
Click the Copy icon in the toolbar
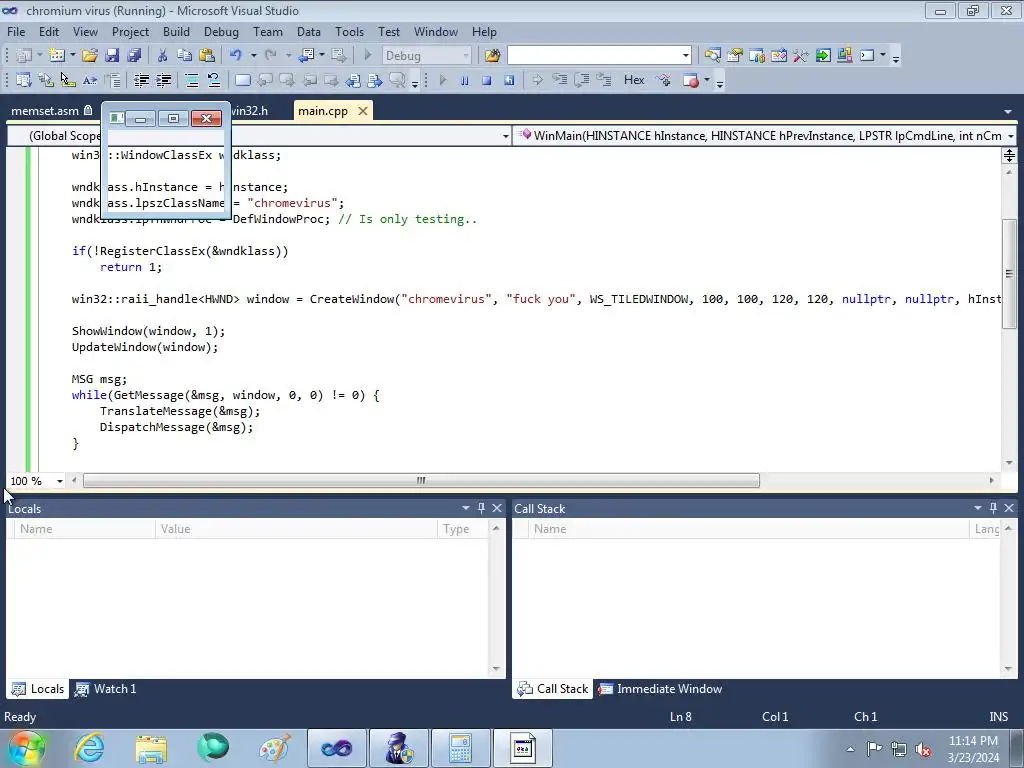[x=185, y=56]
